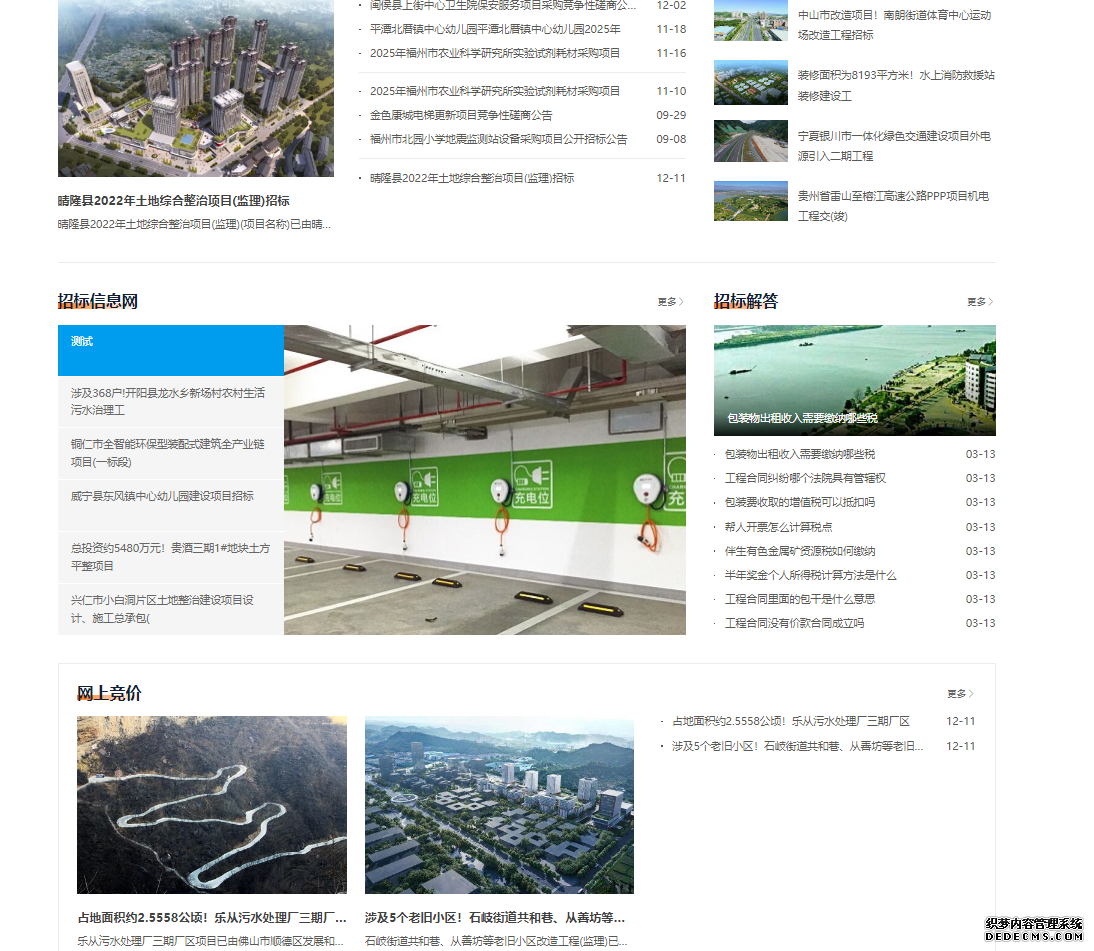The width and height of the screenshot is (1094, 951).
Task: Open the charging station parking garage image
Action: [x=485, y=479]
